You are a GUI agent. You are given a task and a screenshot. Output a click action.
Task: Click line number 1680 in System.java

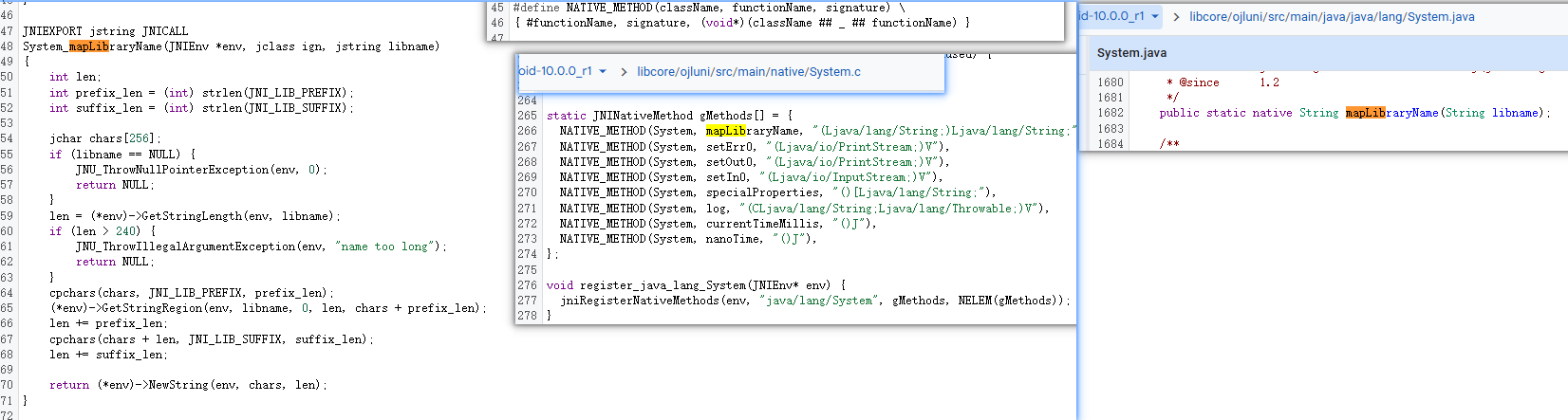pos(1110,82)
